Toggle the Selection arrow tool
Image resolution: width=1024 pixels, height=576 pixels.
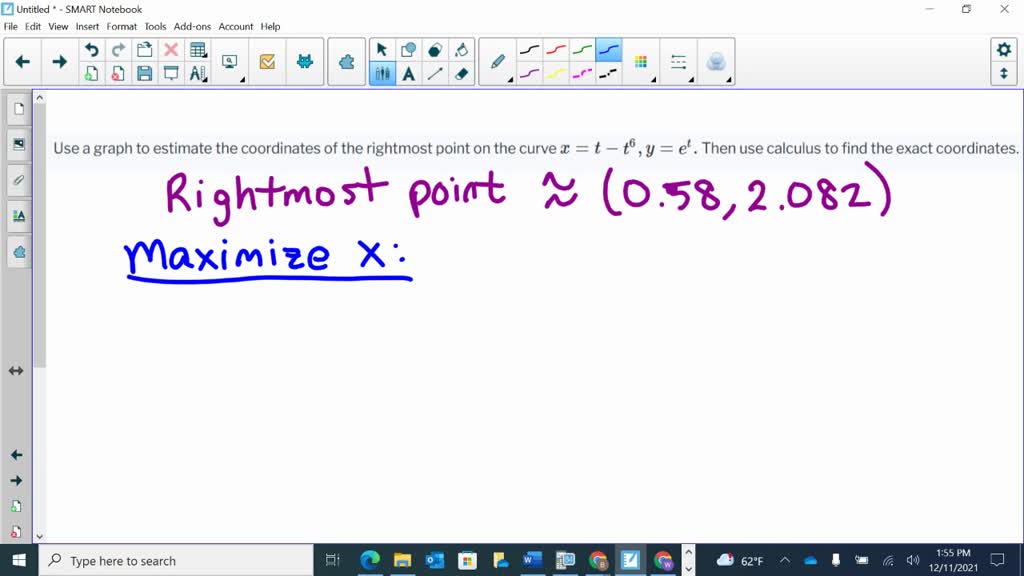[x=381, y=48]
